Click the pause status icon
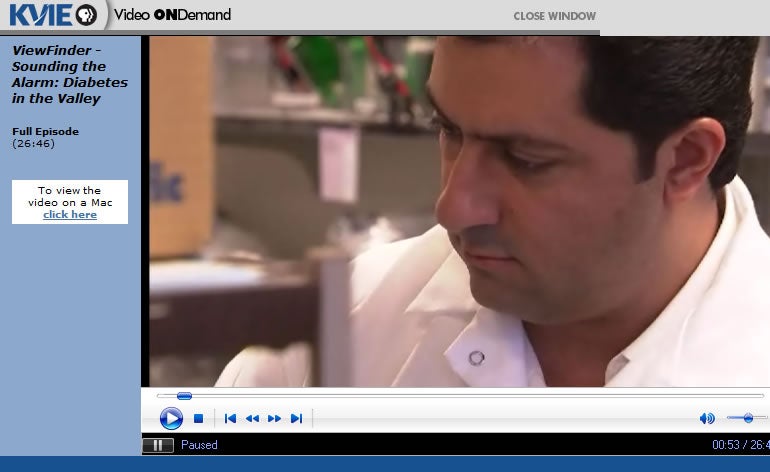This screenshot has height=472, width=770. click(158, 445)
